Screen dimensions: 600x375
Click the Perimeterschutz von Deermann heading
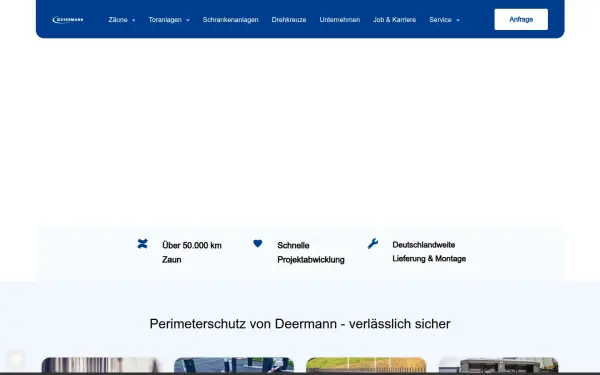pos(300,324)
